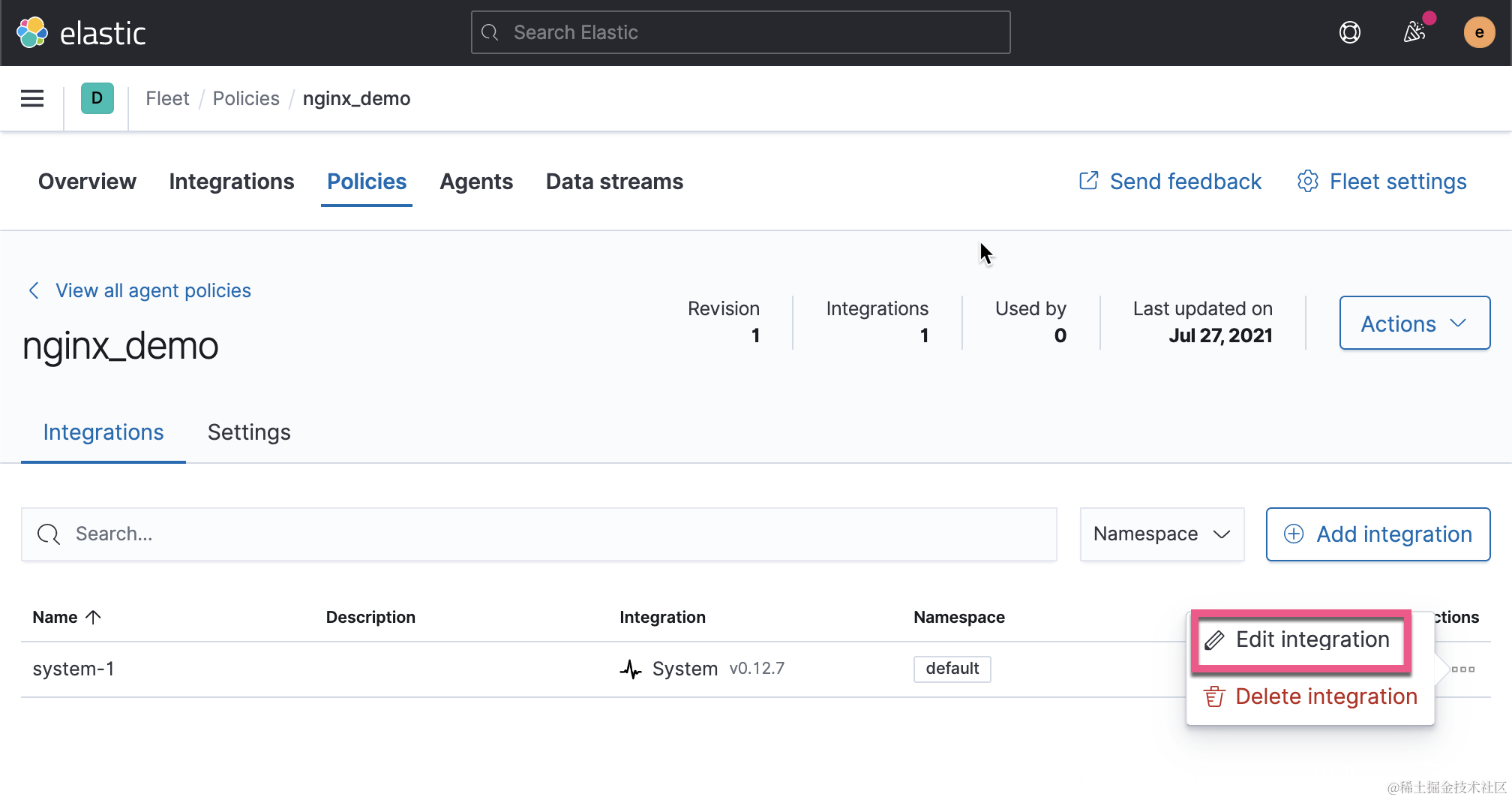This screenshot has height=800, width=1512.
Task: Open Fleet settings
Action: [1381, 182]
